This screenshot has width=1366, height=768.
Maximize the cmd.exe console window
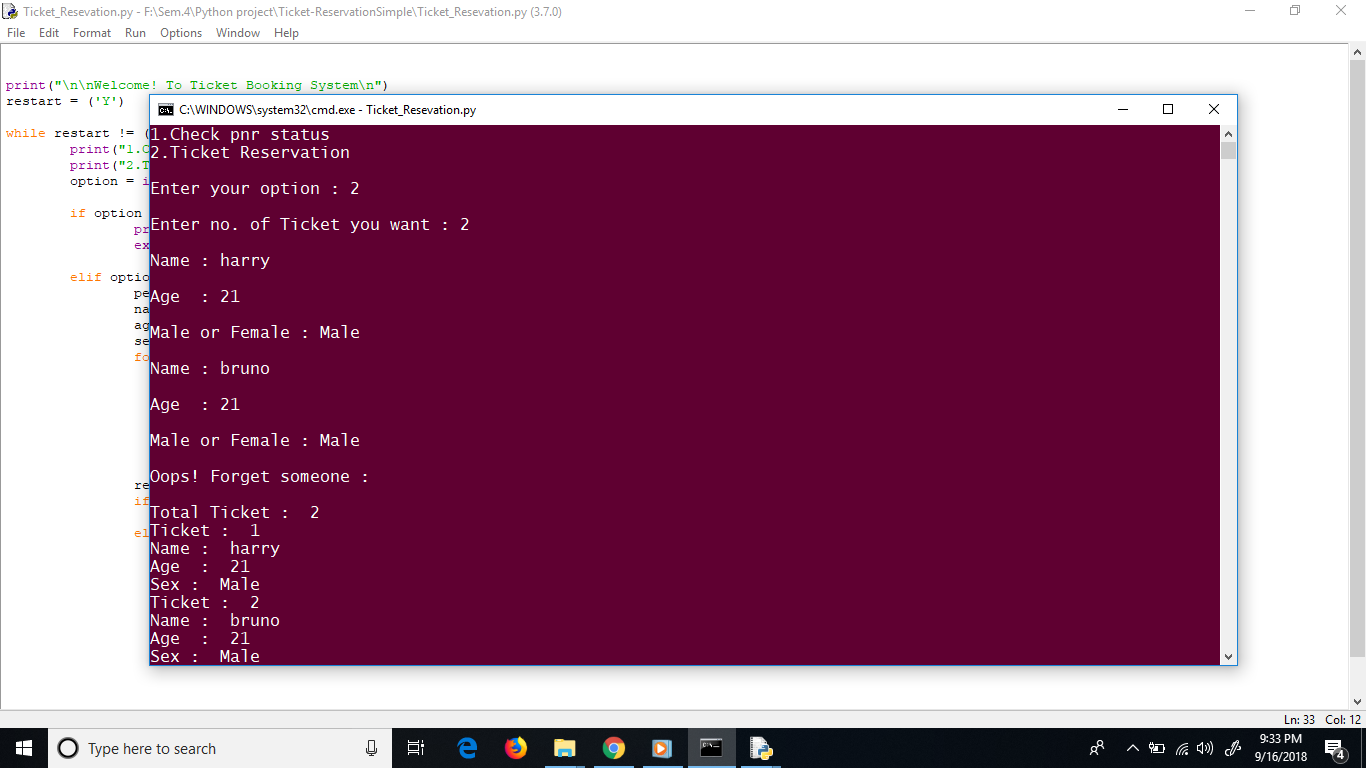[x=1168, y=110]
